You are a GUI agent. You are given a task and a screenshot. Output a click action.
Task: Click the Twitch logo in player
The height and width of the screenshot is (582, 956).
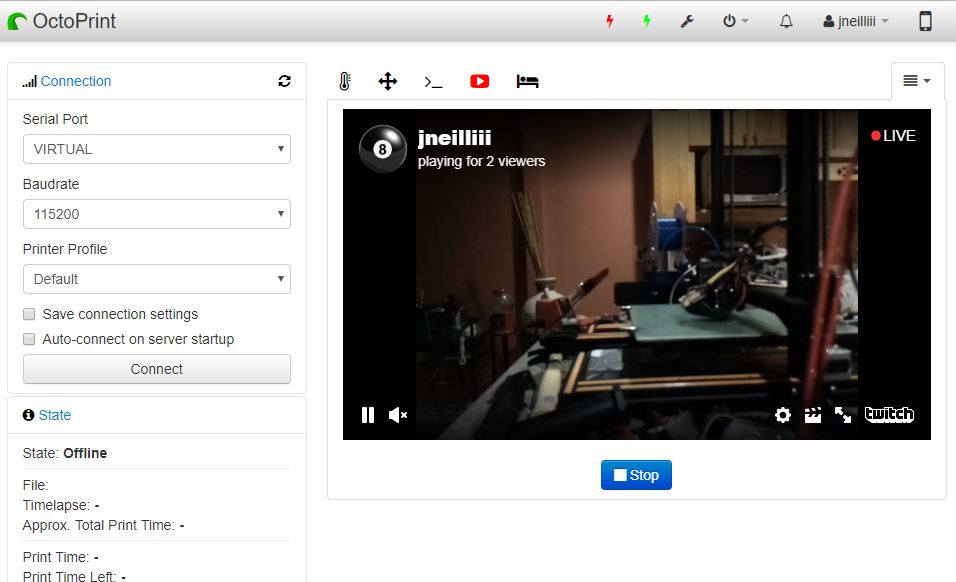(889, 414)
